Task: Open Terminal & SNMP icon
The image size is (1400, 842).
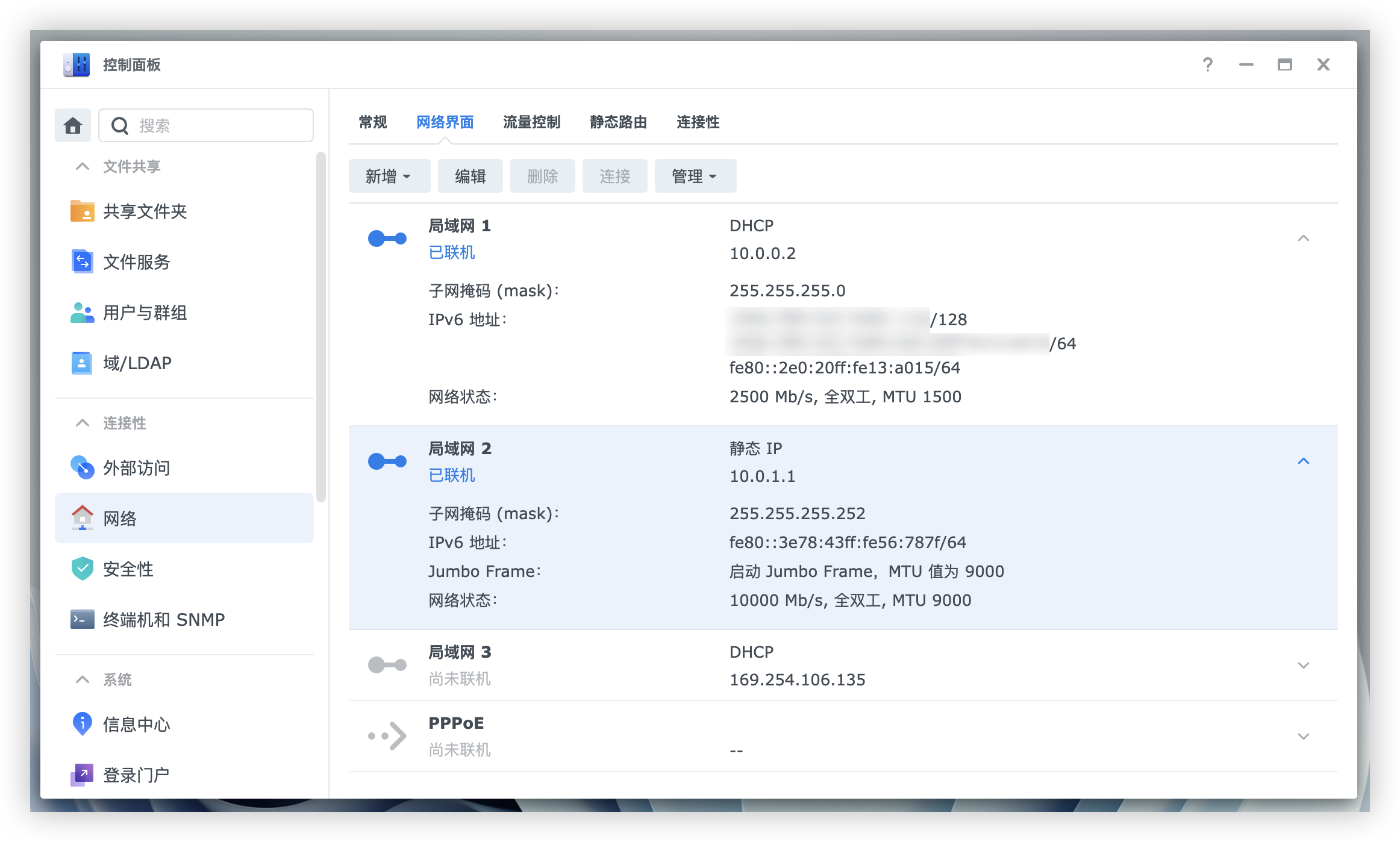Action: point(82,620)
